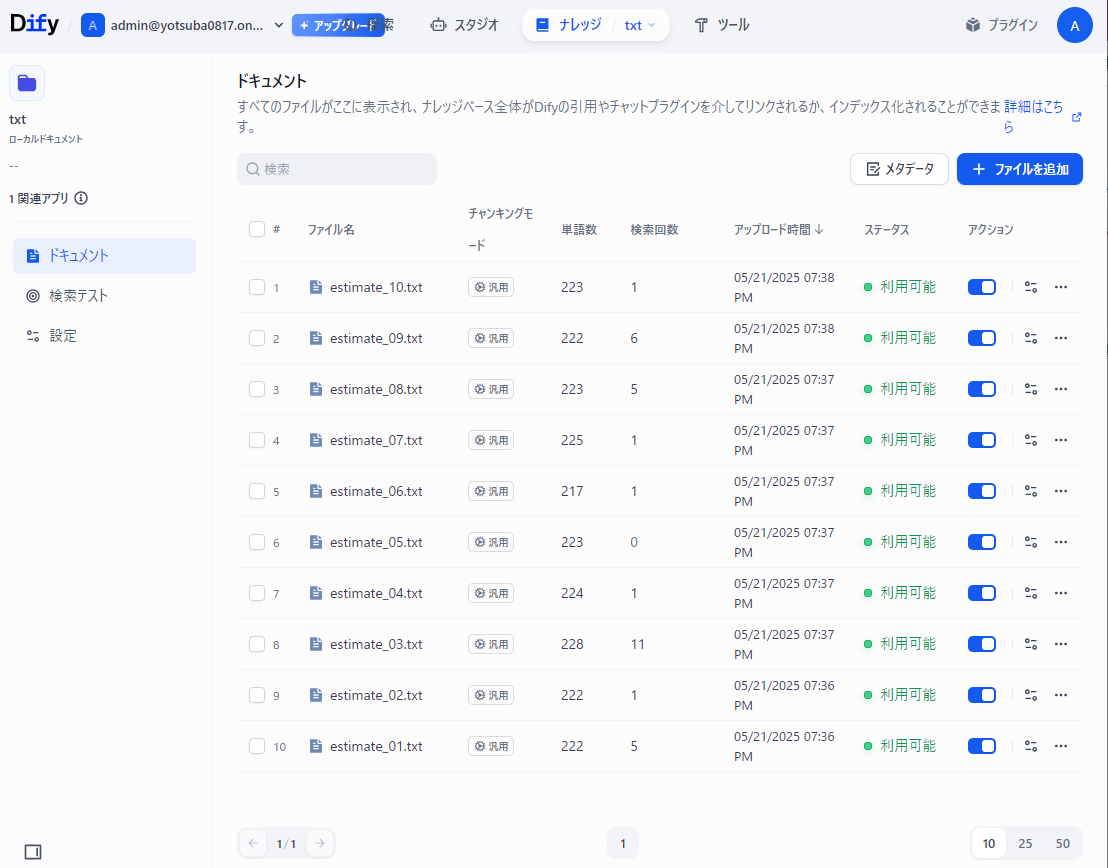Open more actions menu for estimate_06.txt
1108x868 pixels.
click(1061, 491)
